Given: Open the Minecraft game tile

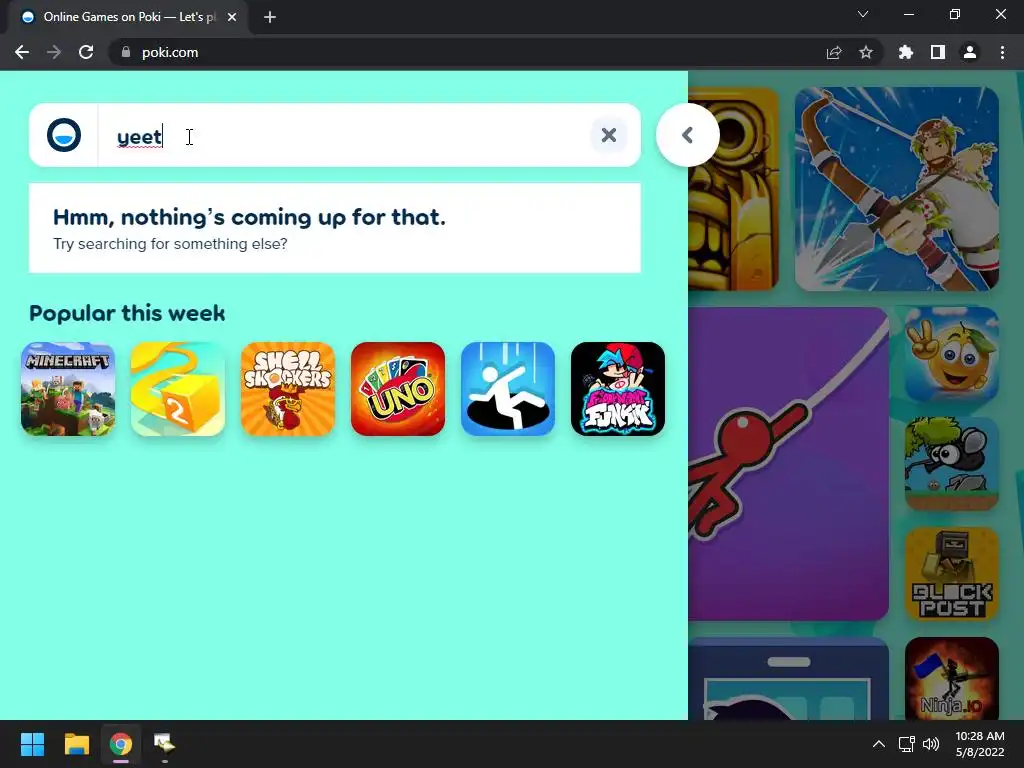Looking at the screenshot, I should pyautogui.click(x=68, y=389).
